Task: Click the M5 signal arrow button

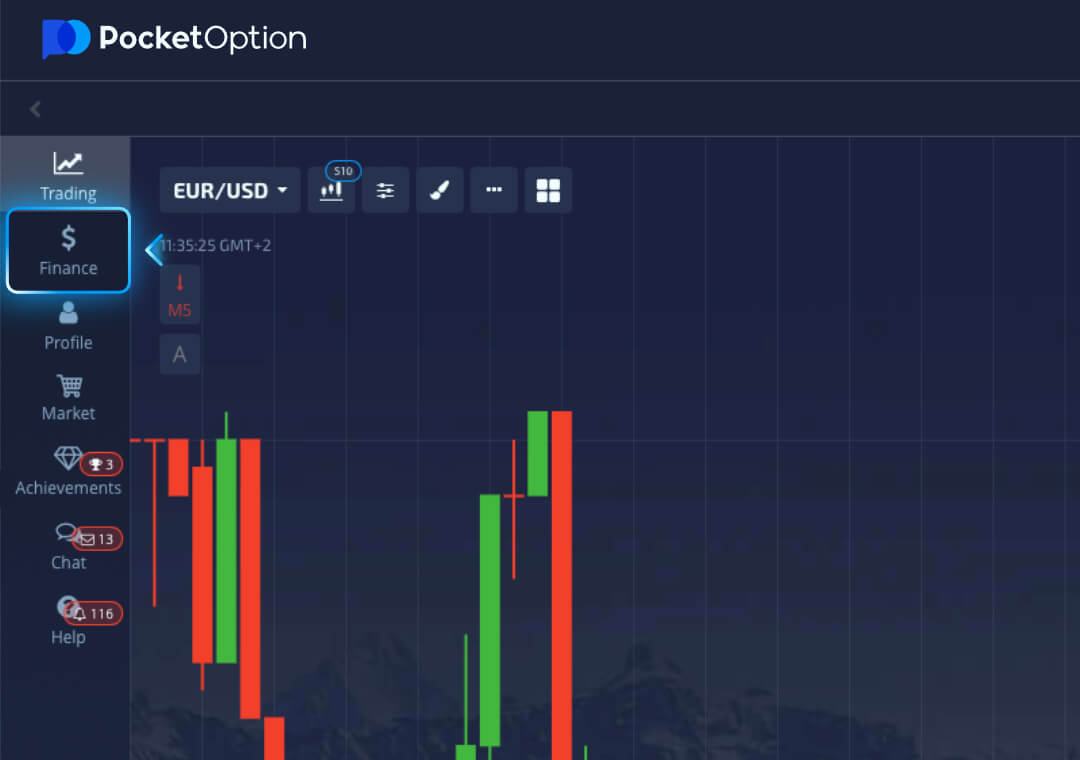Action: pyautogui.click(x=180, y=295)
